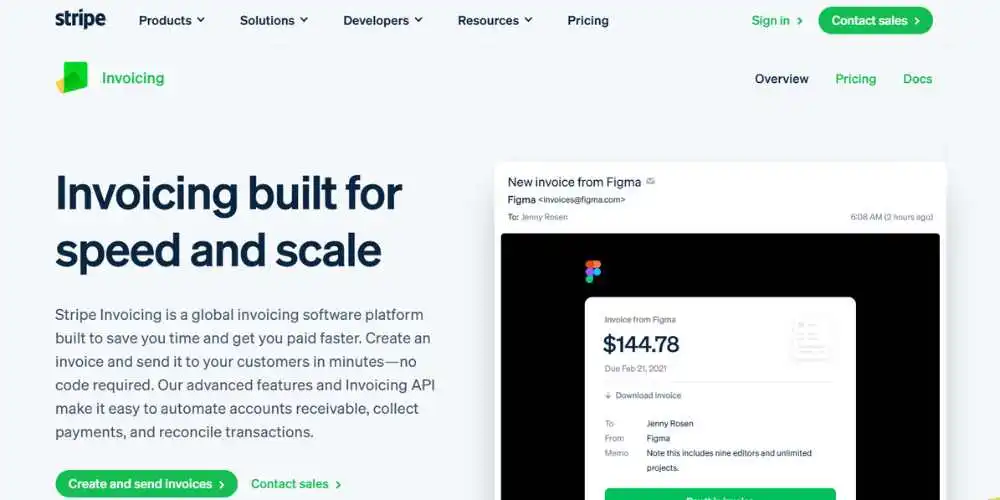The image size is (1000, 500).
Task: Click the Sign in link
Action: point(777,20)
